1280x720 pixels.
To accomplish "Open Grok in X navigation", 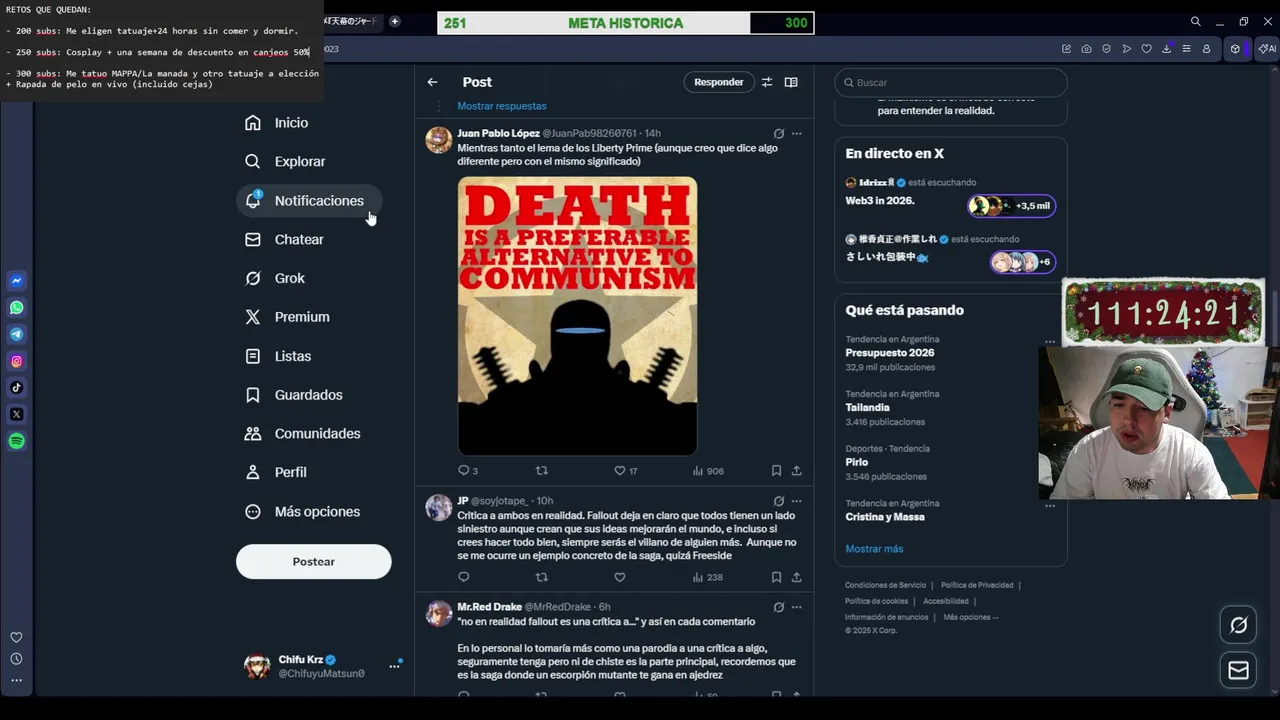I will click(275, 278).
